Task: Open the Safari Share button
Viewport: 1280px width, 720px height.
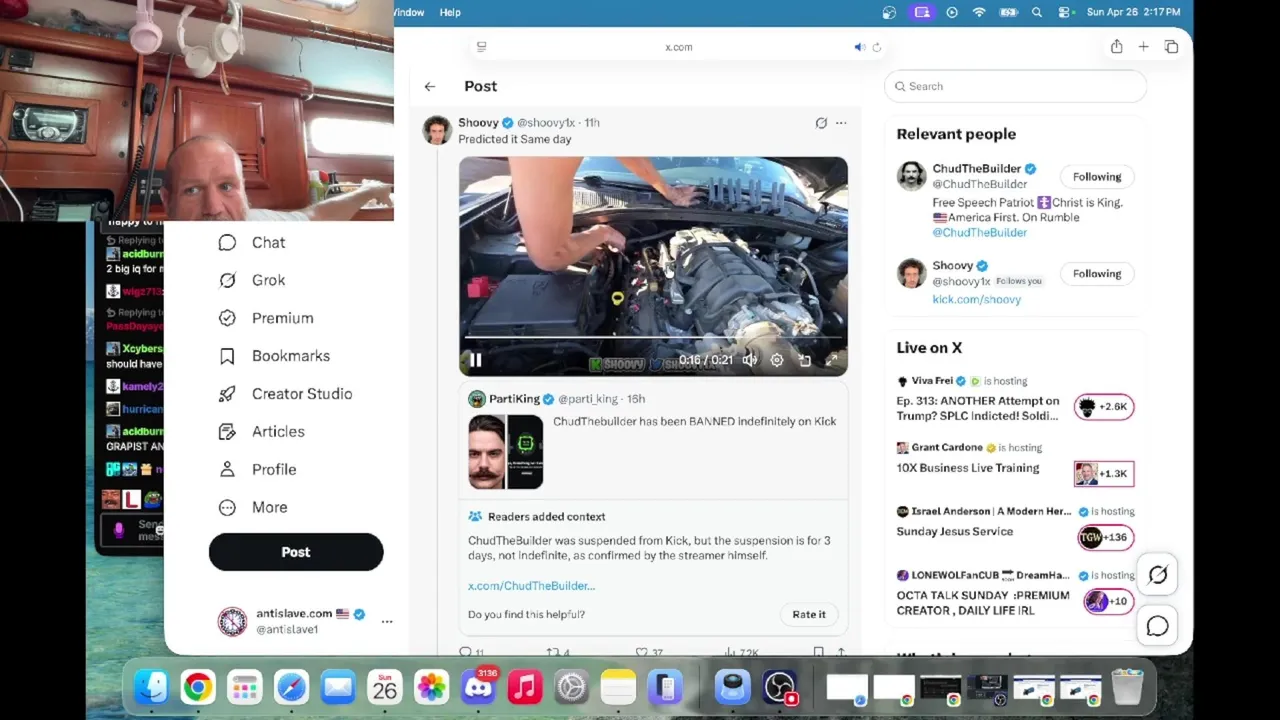Action: point(1116,47)
